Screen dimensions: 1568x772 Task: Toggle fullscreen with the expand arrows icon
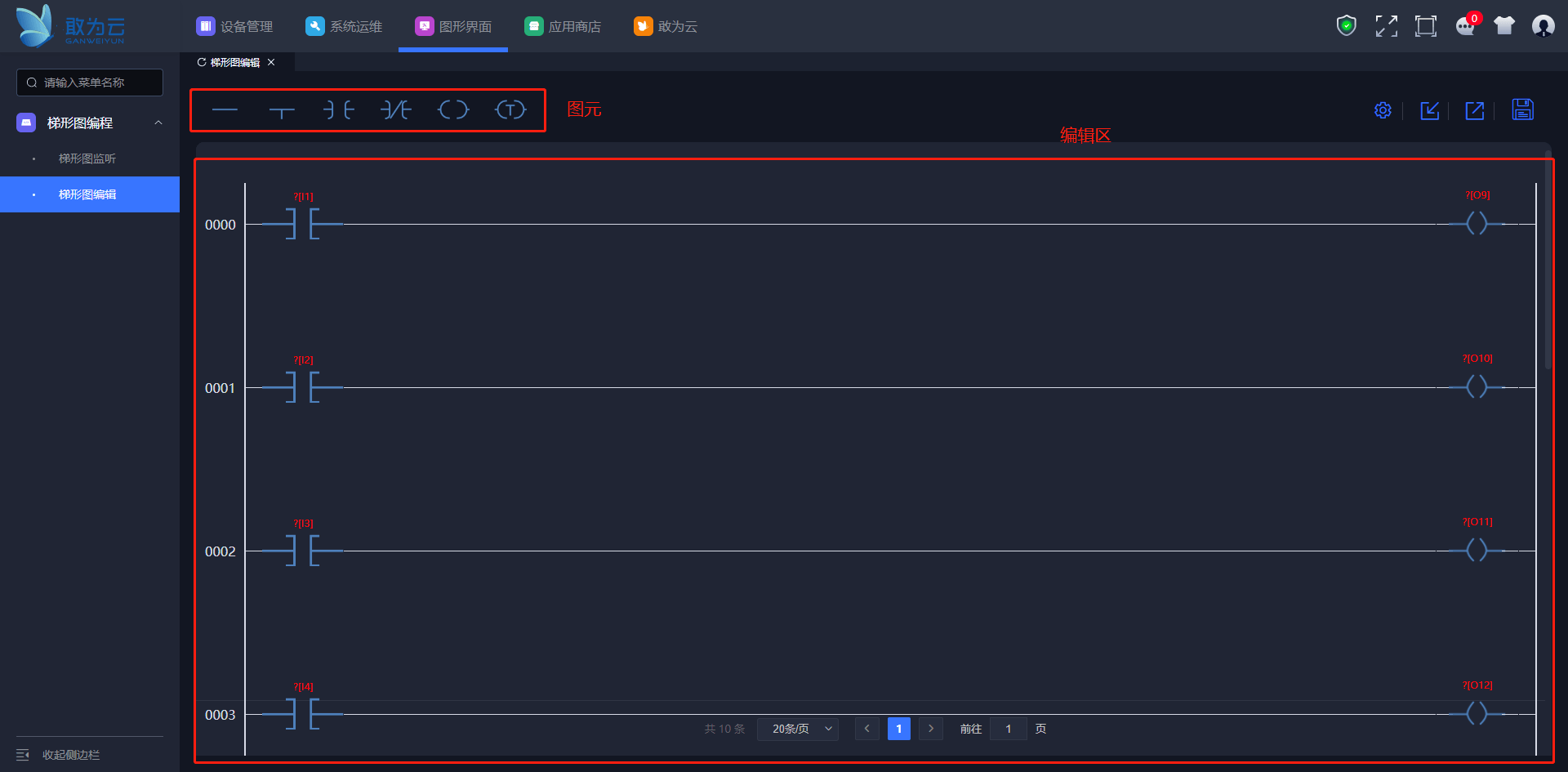(1387, 26)
